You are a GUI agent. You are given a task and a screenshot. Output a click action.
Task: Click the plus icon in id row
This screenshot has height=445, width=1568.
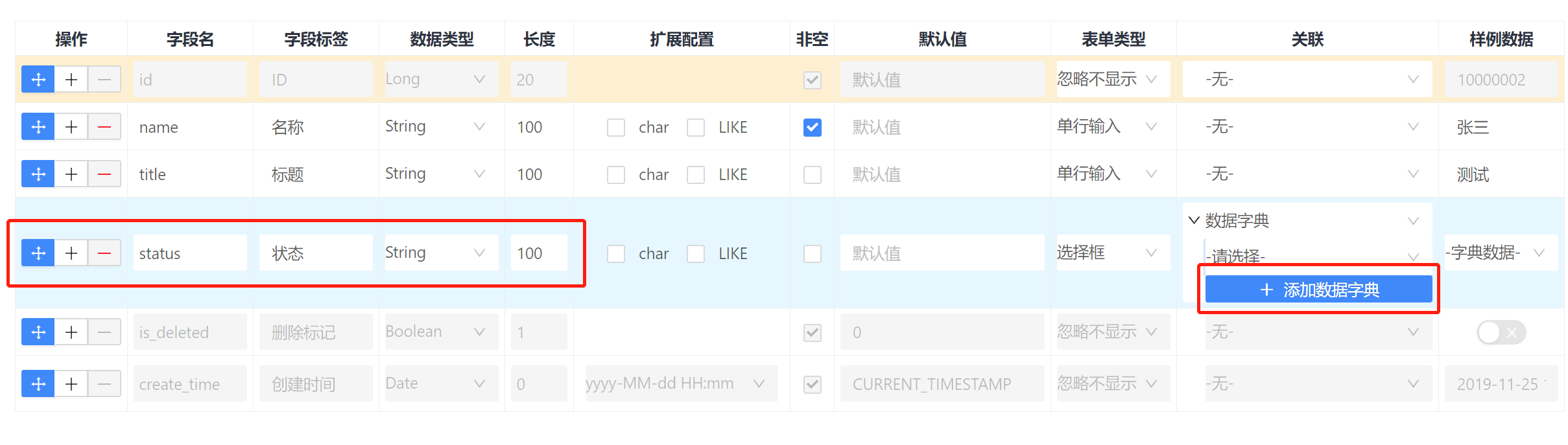[x=71, y=80]
